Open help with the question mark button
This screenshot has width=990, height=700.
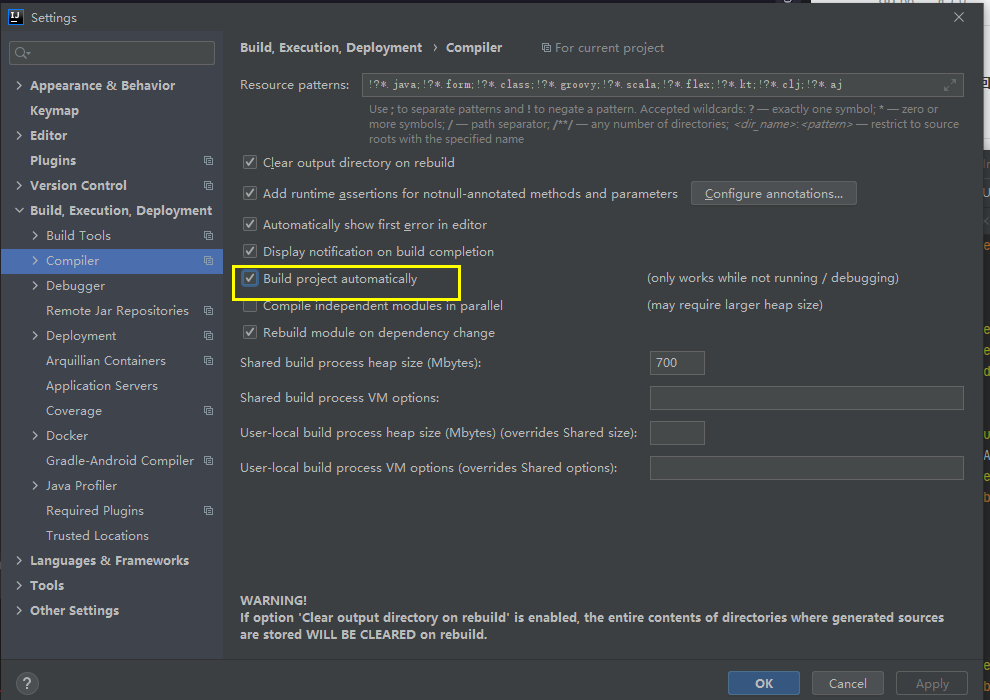click(x=27, y=683)
